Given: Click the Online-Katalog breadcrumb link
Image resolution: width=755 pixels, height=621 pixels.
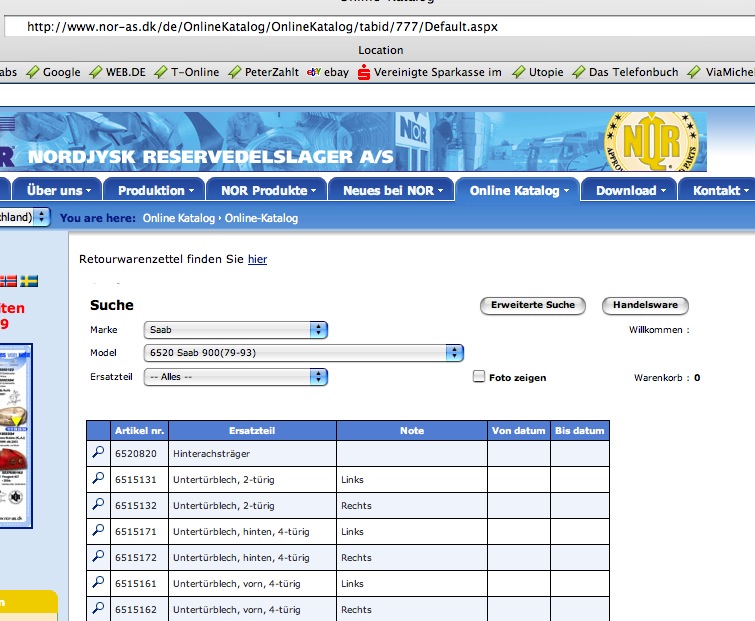Looking at the screenshot, I should point(261,218).
